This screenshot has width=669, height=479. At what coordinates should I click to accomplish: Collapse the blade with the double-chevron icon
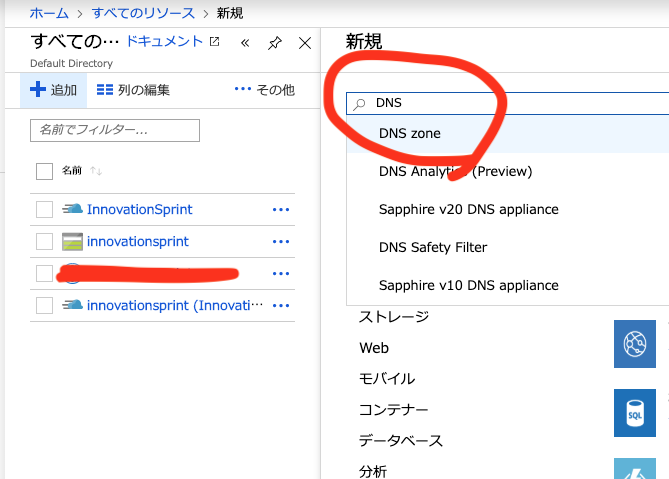pyautogui.click(x=245, y=43)
